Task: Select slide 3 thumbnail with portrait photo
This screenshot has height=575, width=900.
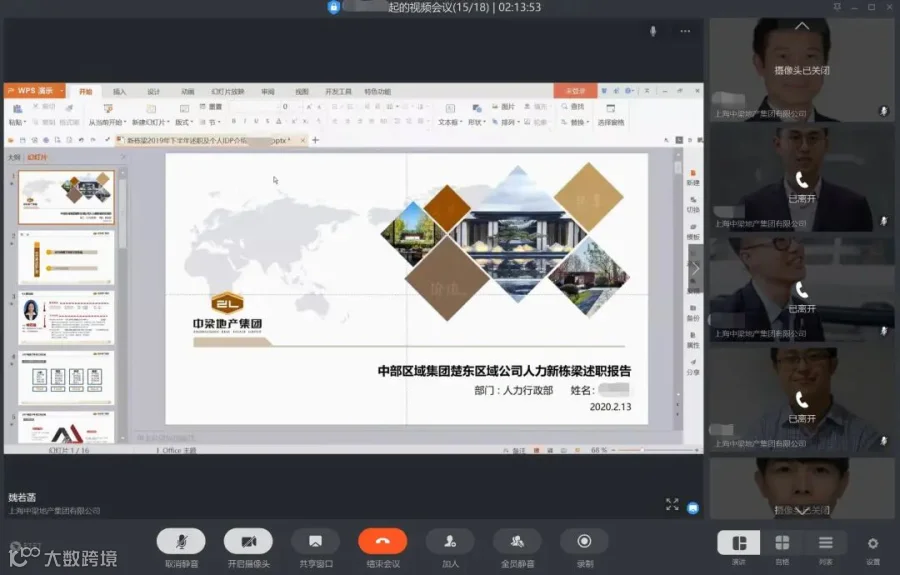Action: click(x=67, y=317)
